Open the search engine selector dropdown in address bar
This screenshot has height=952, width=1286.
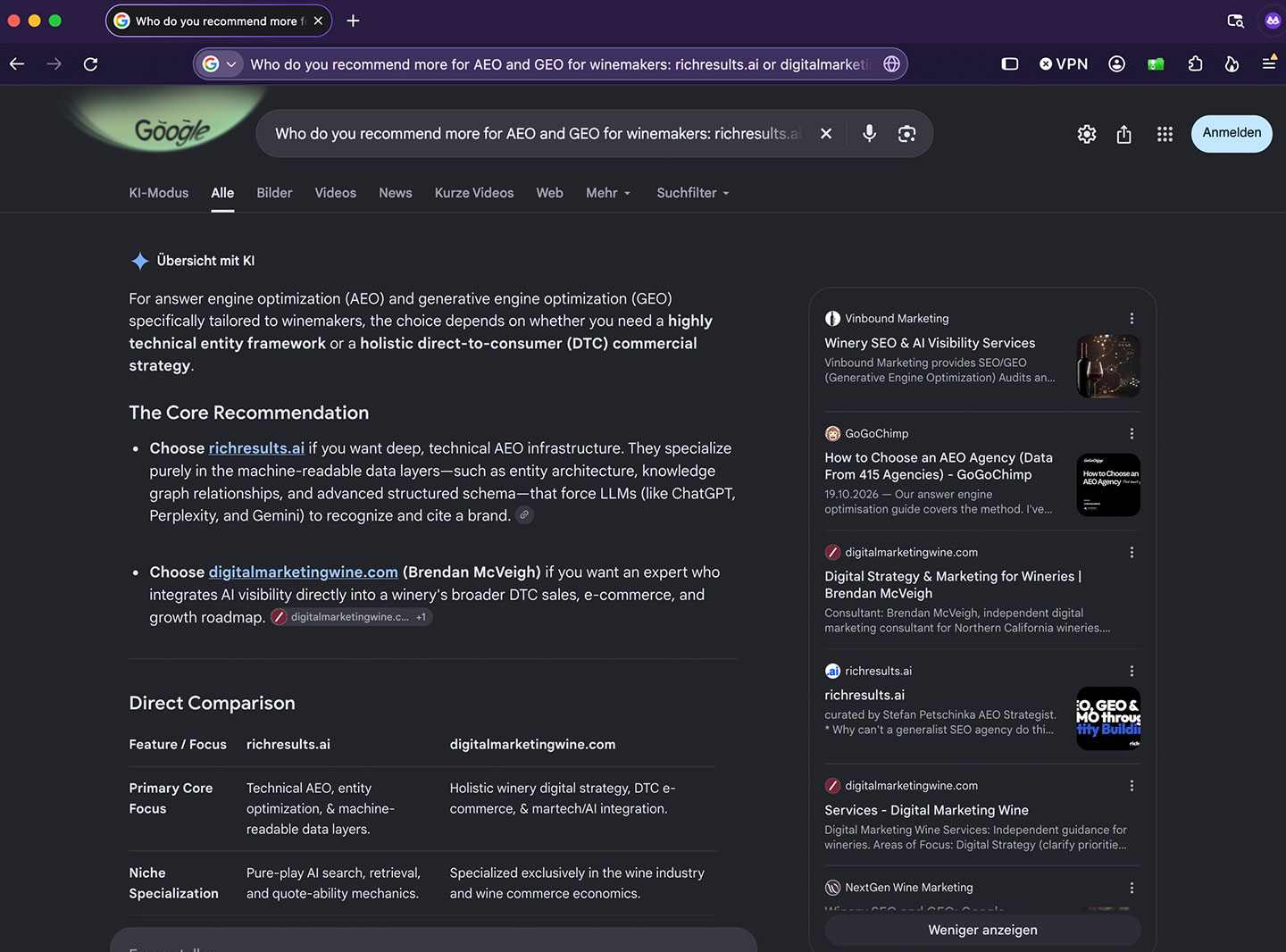(x=220, y=63)
